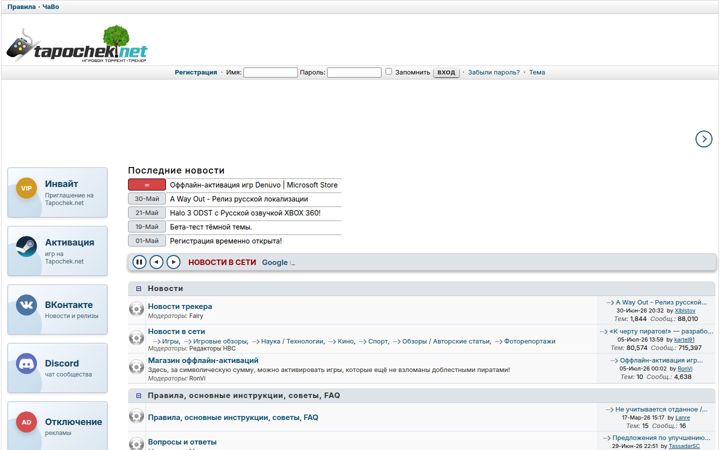
Task: Open Магазин оффлайн-активаций forum
Action: coord(203,360)
